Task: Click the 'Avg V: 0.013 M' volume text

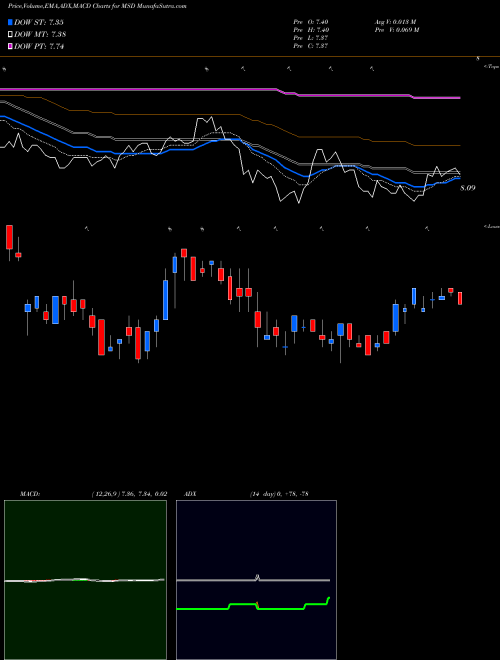Action: (395, 22)
